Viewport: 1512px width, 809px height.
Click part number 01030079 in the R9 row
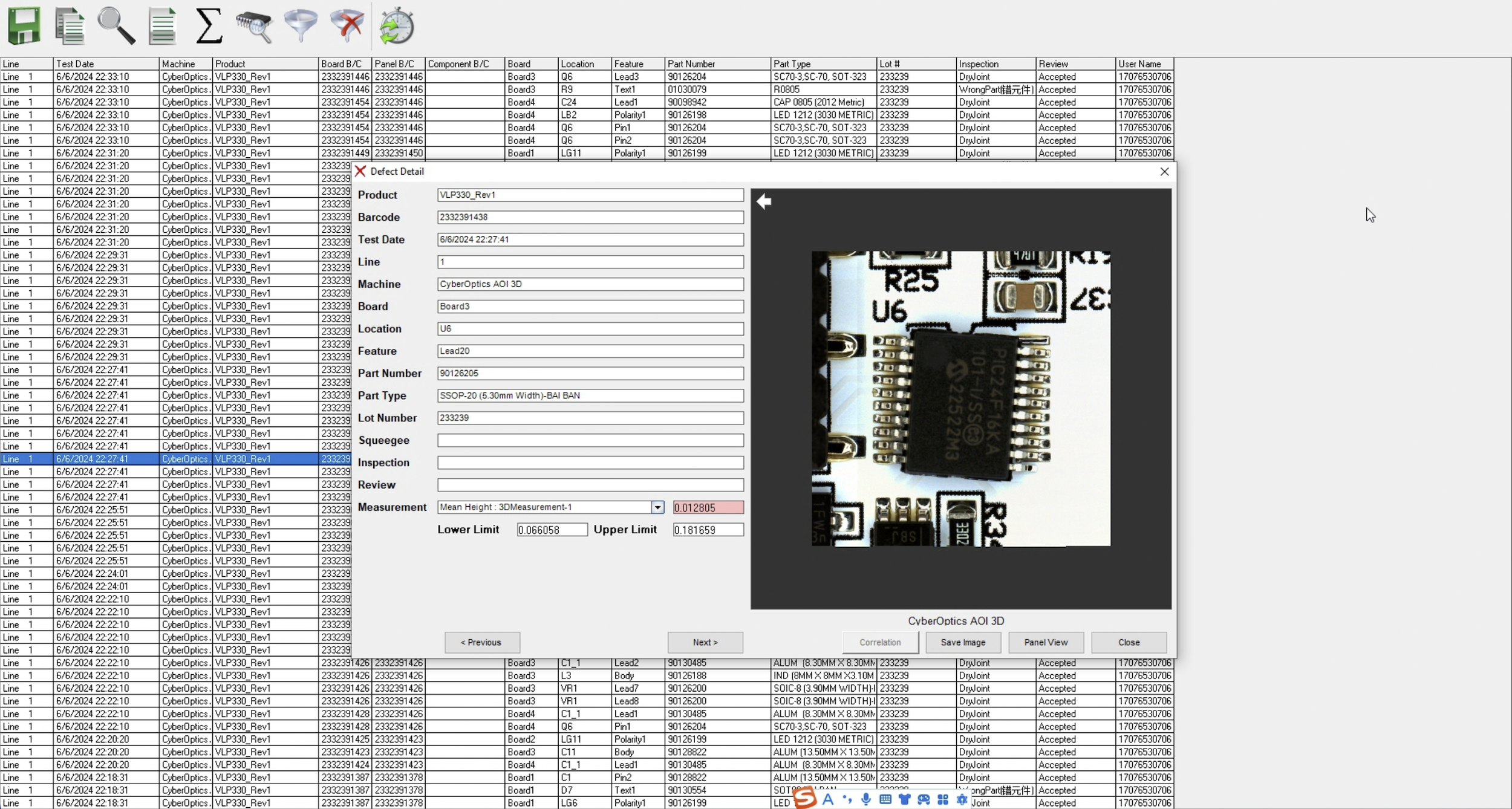click(x=718, y=89)
